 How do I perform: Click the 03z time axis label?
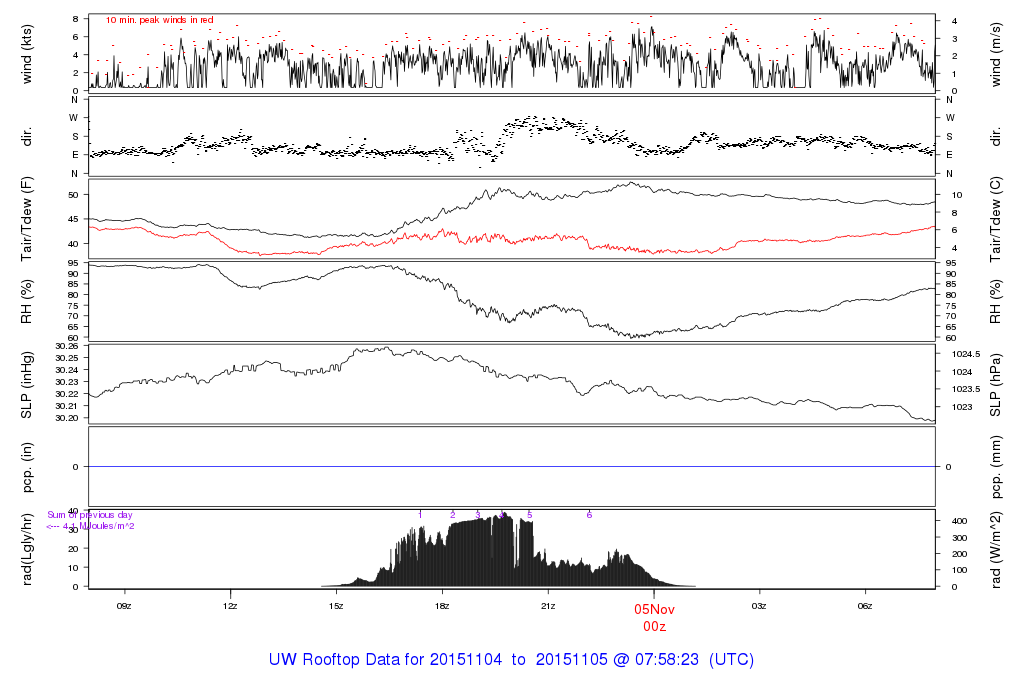[x=760, y=606]
